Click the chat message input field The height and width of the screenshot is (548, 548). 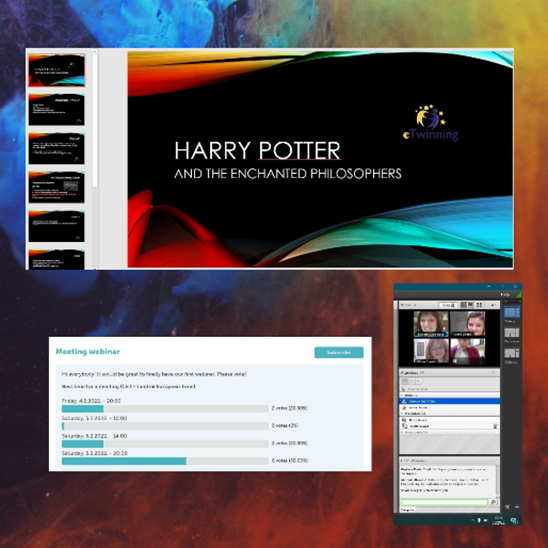(x=444, y=502)
